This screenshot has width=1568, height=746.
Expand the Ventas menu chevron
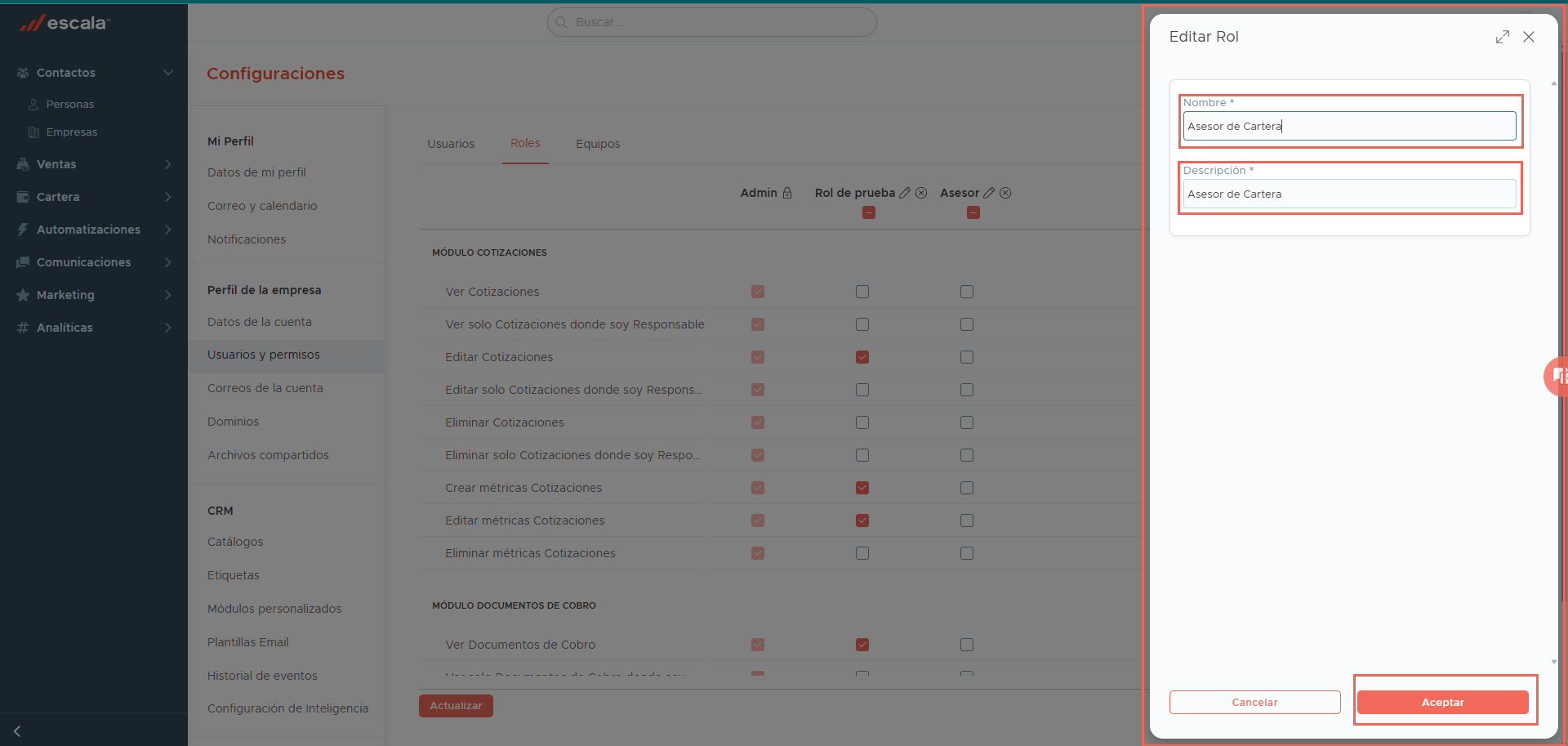click(x=168, y=164)
